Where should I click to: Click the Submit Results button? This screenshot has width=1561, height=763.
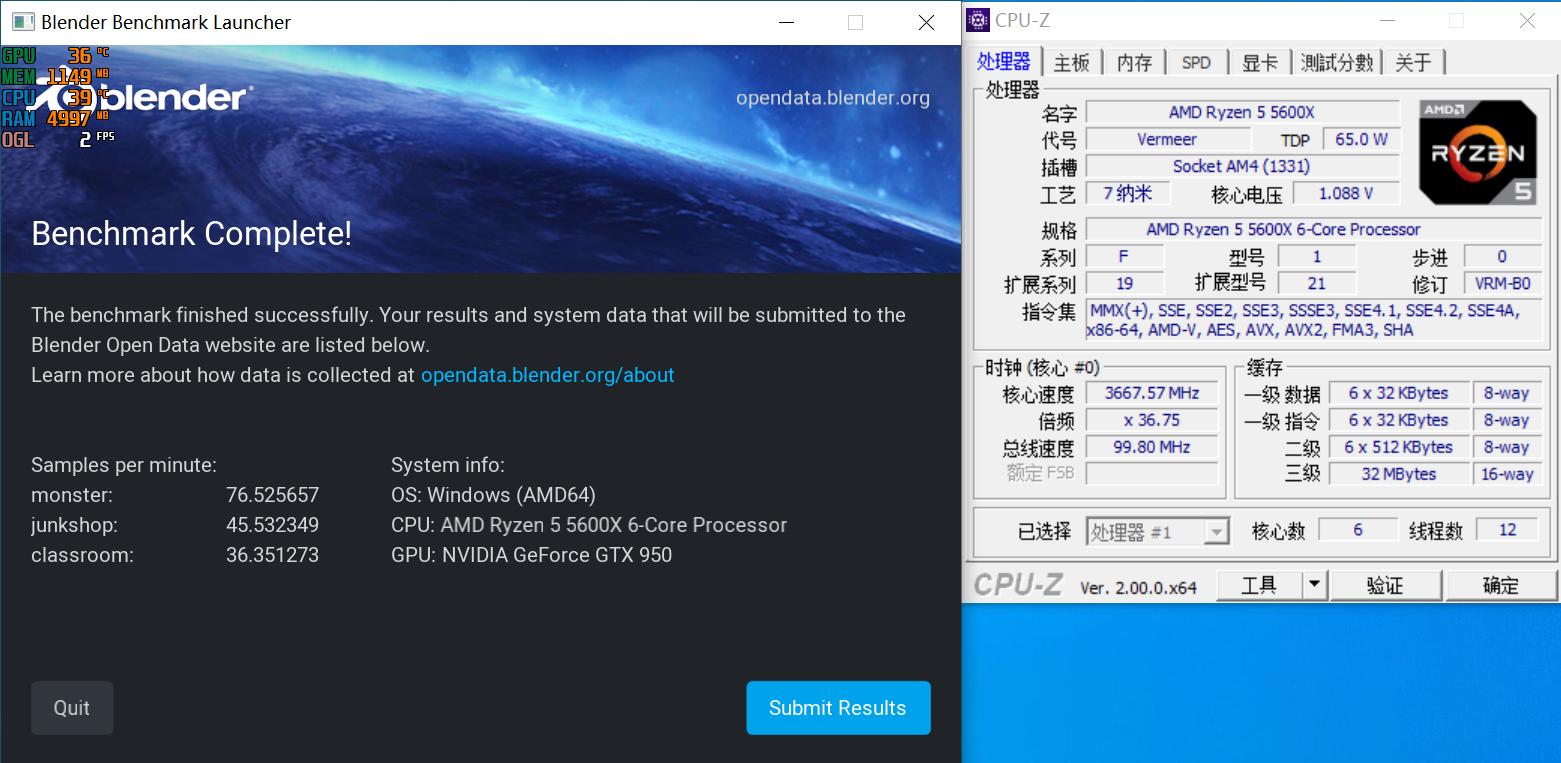coord(837,707)
